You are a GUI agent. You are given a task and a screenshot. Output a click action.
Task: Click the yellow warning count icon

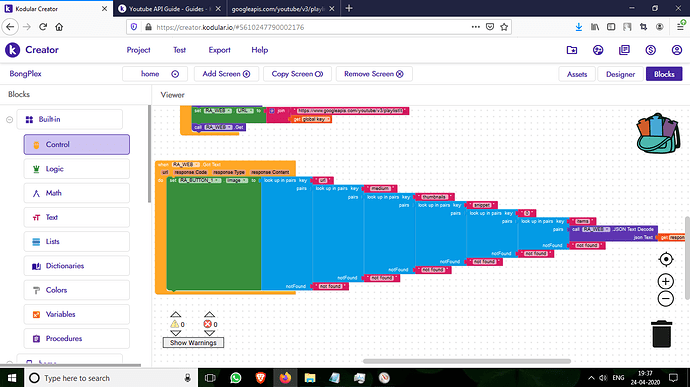pyautogui.click(x=175, y=324)
